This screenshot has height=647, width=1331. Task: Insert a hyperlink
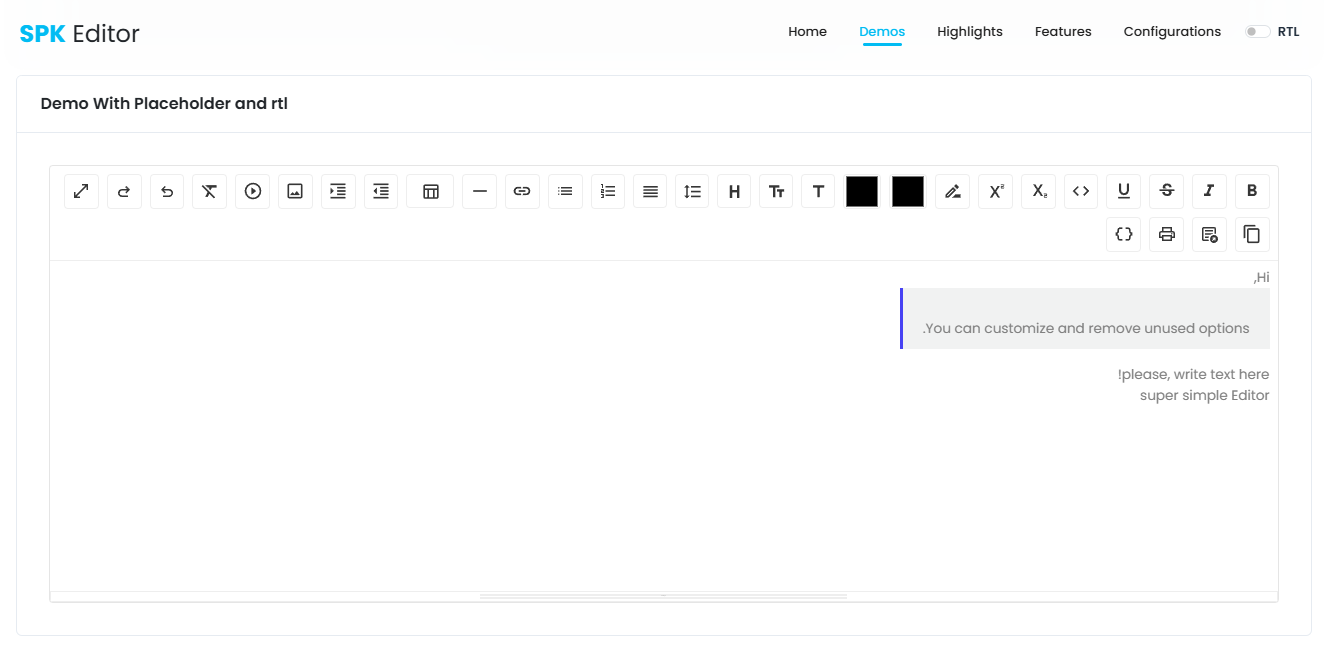pos(522,191)
